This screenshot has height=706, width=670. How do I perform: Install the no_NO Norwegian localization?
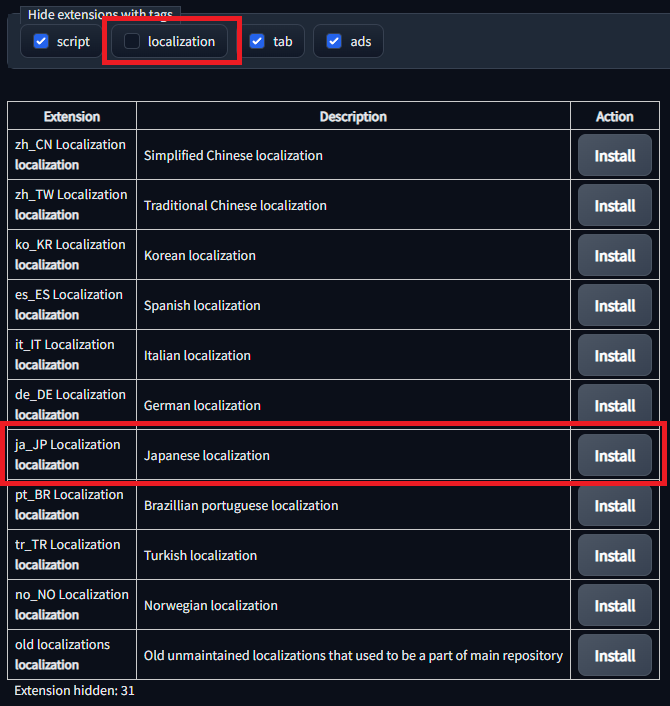(x=615, y=606)
